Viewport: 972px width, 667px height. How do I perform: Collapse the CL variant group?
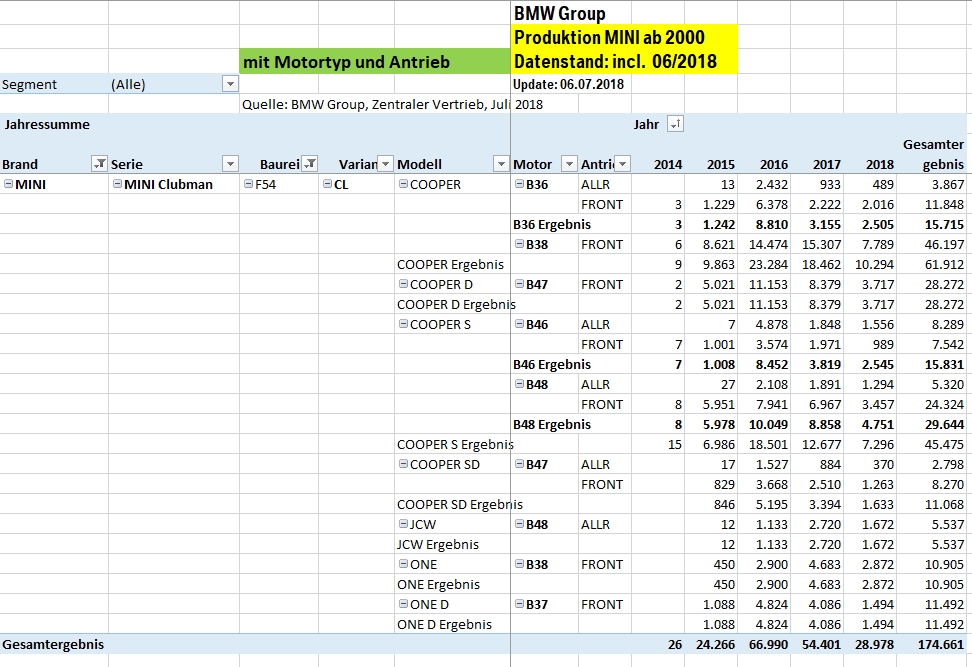pos(327,183)
